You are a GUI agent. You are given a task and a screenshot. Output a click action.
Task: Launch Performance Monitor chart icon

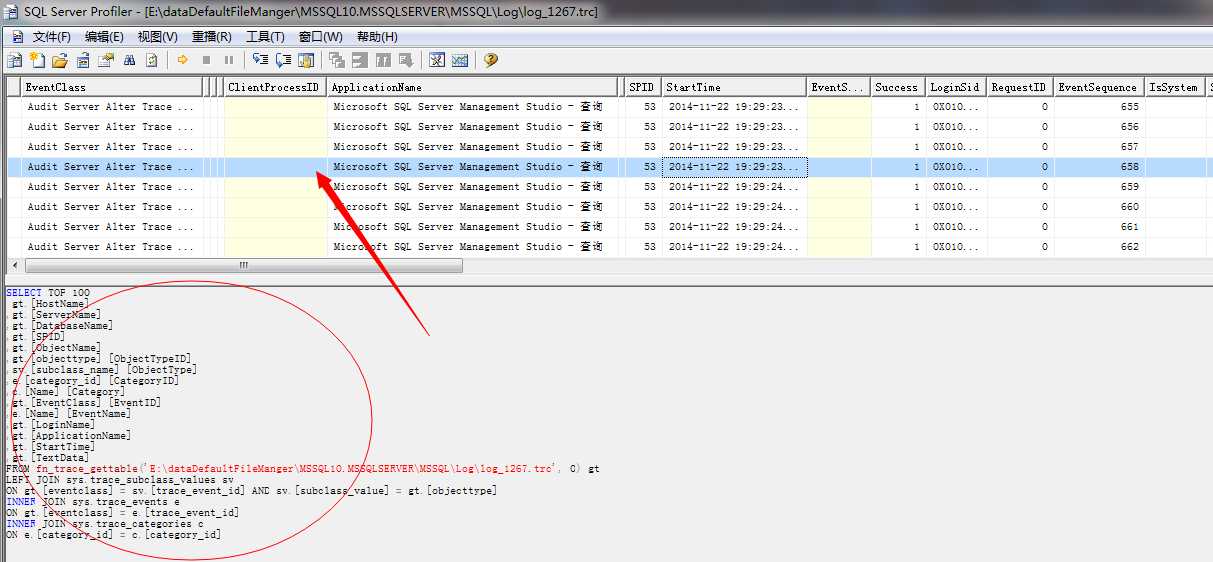click(460, 60)
